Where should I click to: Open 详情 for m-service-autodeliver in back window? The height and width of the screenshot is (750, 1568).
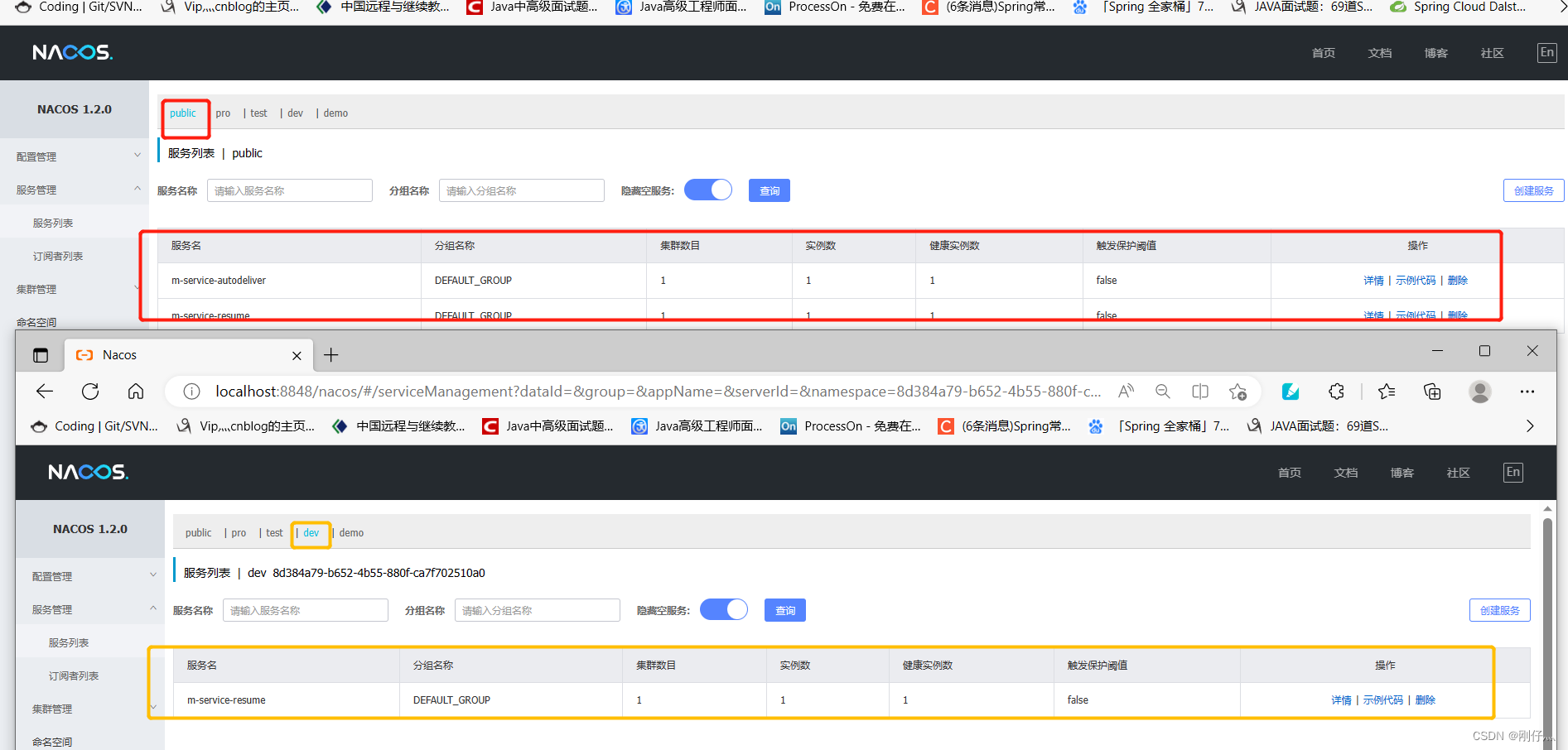pos(1373,281)
